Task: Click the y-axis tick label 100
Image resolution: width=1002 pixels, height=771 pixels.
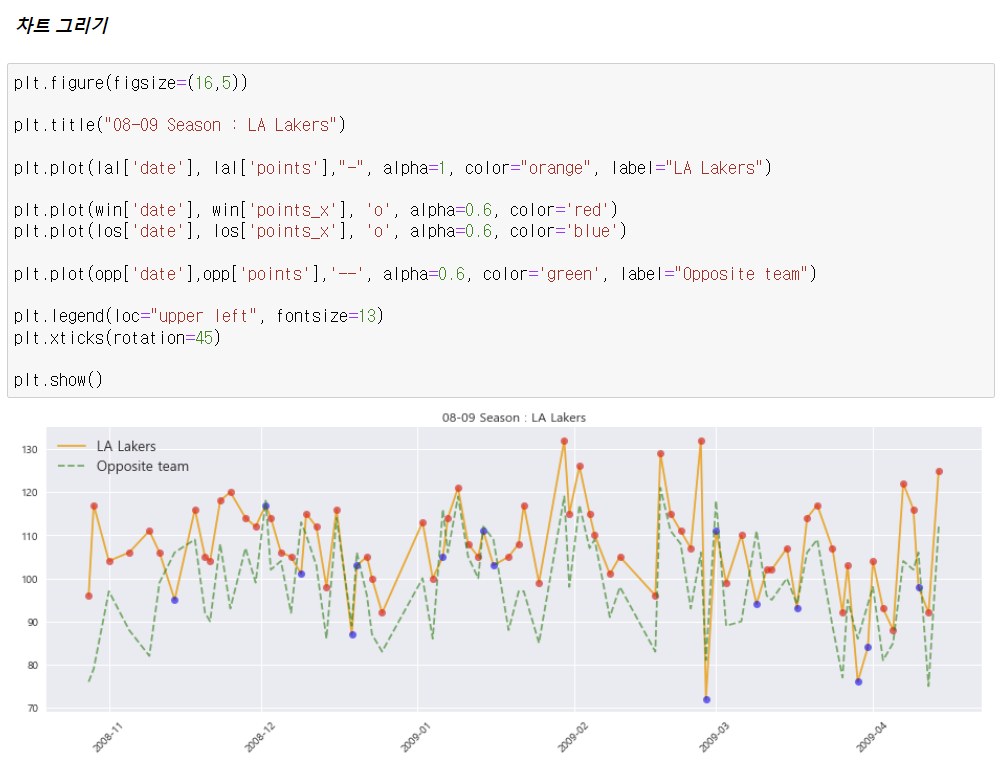Action: (29, 579)
